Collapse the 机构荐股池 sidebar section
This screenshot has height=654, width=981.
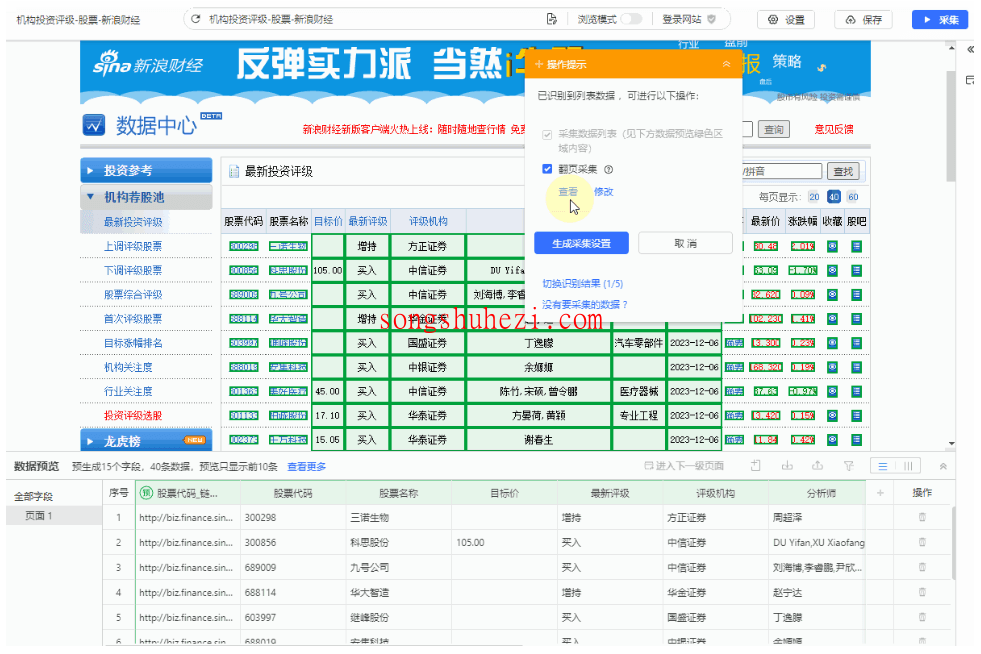pyautogui.click(x=146, y=197)
